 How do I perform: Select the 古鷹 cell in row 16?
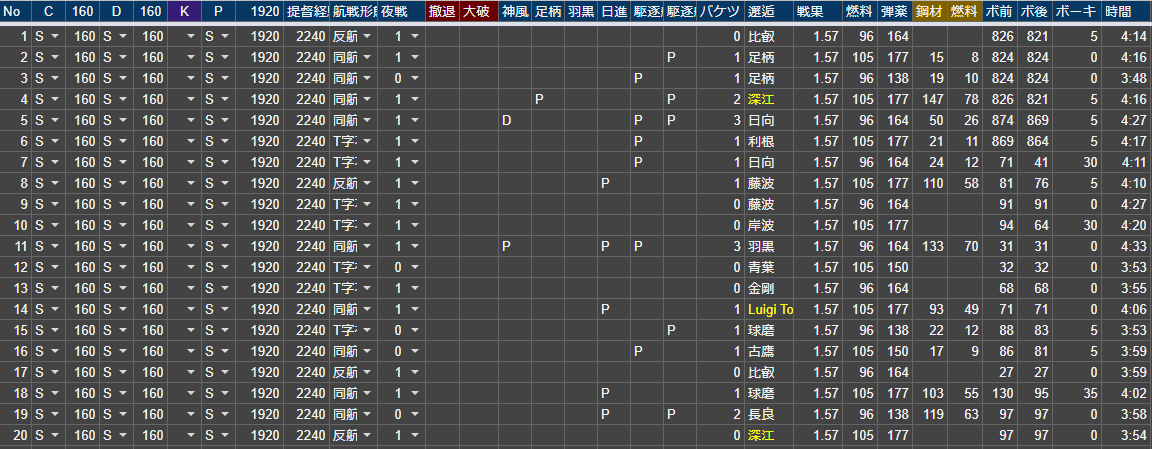(x=768, y=351)
